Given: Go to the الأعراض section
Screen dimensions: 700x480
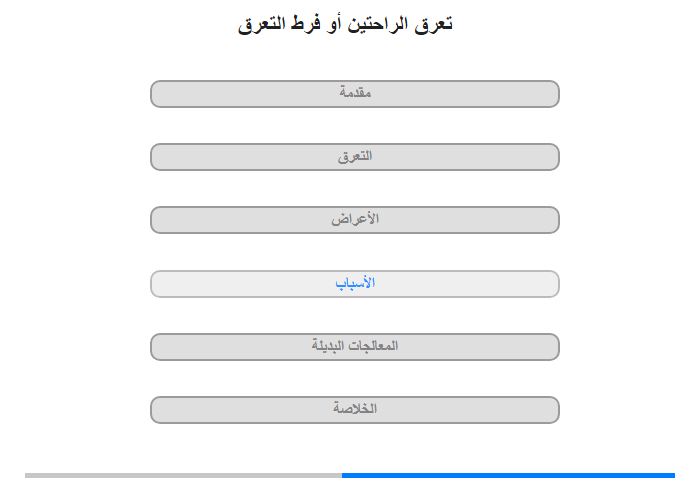Looking at the screenshot, I should (355, 220).
